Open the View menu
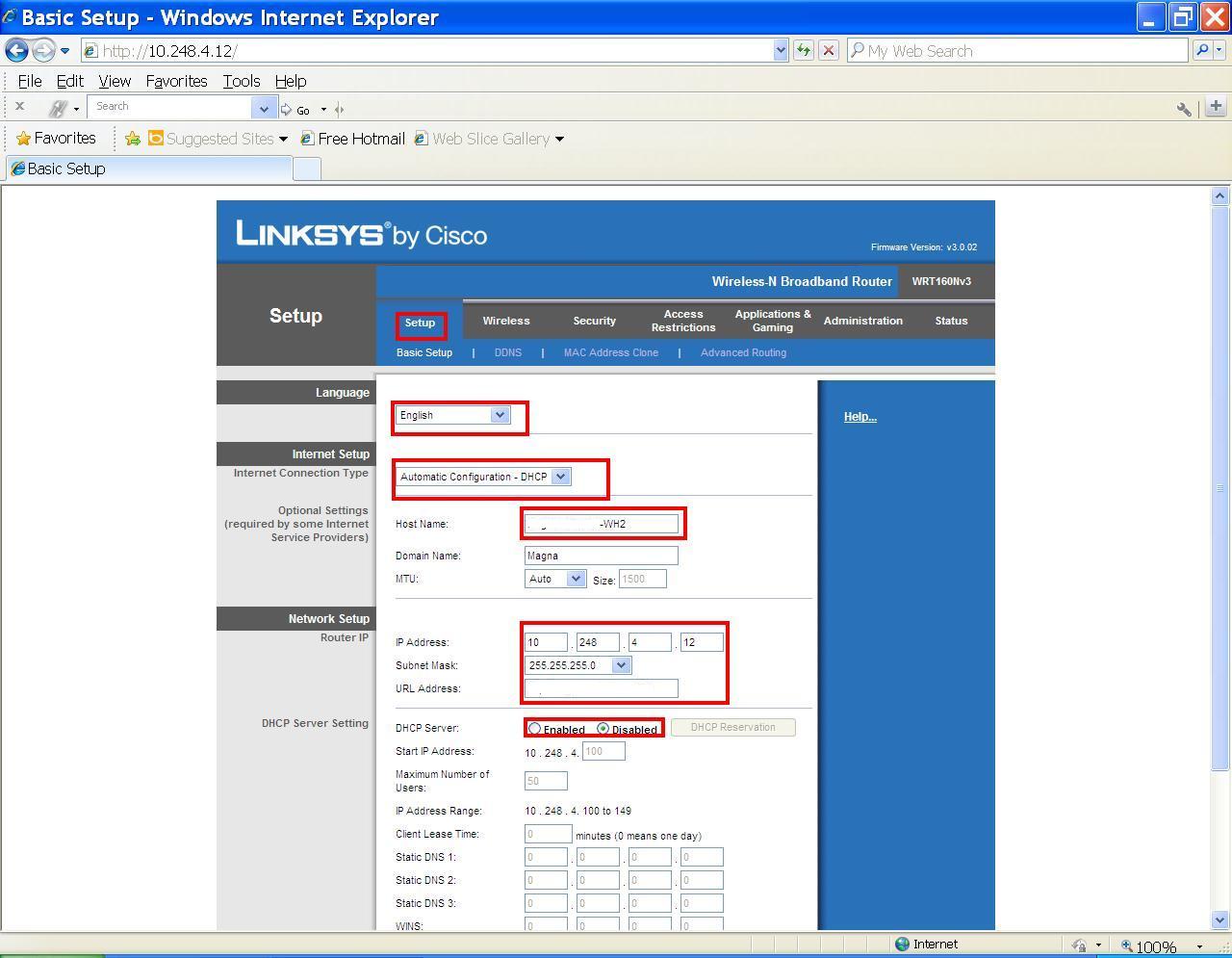 [114, 81]
